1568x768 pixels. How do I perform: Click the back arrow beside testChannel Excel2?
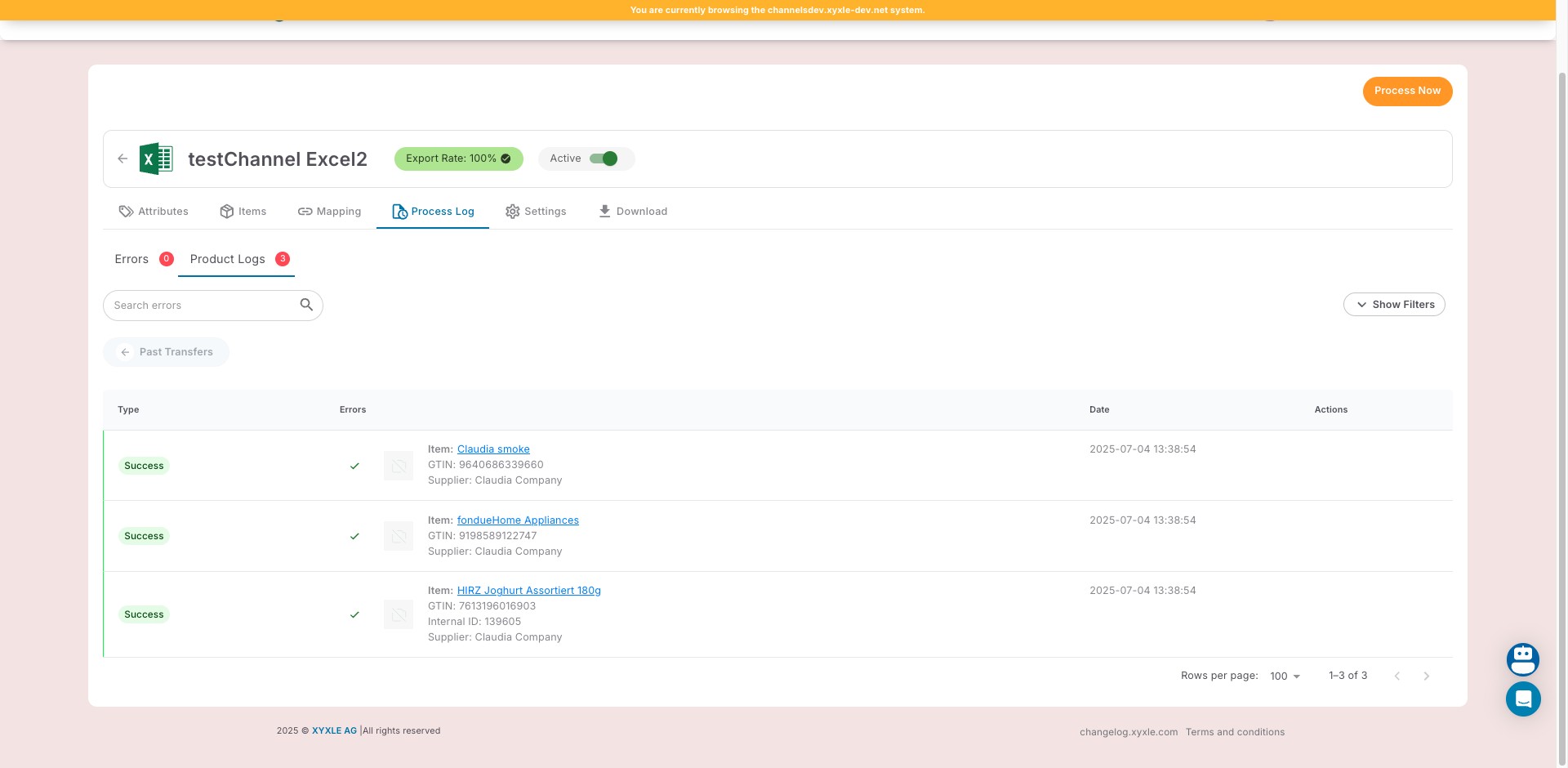(122, 159)
